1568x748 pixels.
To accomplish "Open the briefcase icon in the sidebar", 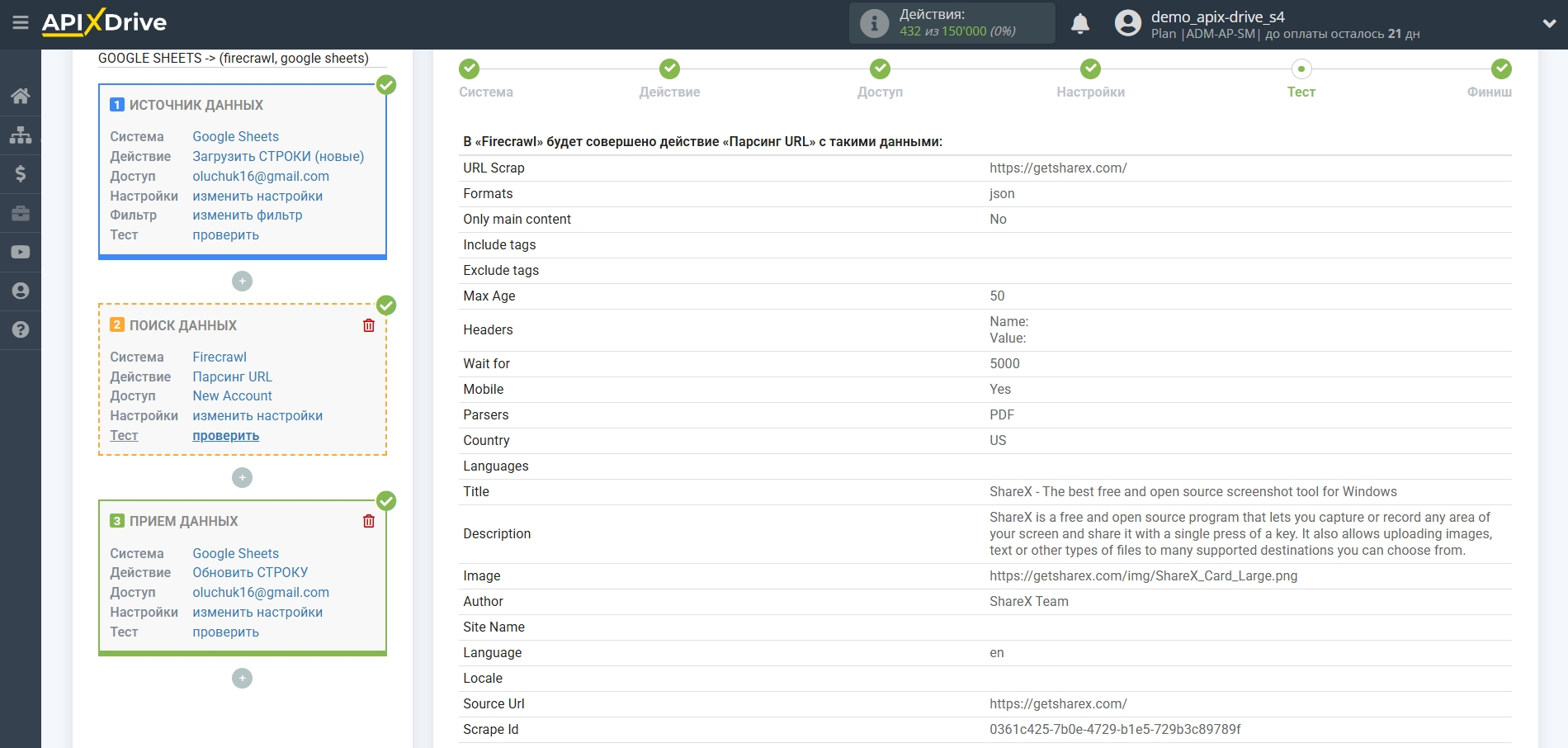I will (21, 213).
